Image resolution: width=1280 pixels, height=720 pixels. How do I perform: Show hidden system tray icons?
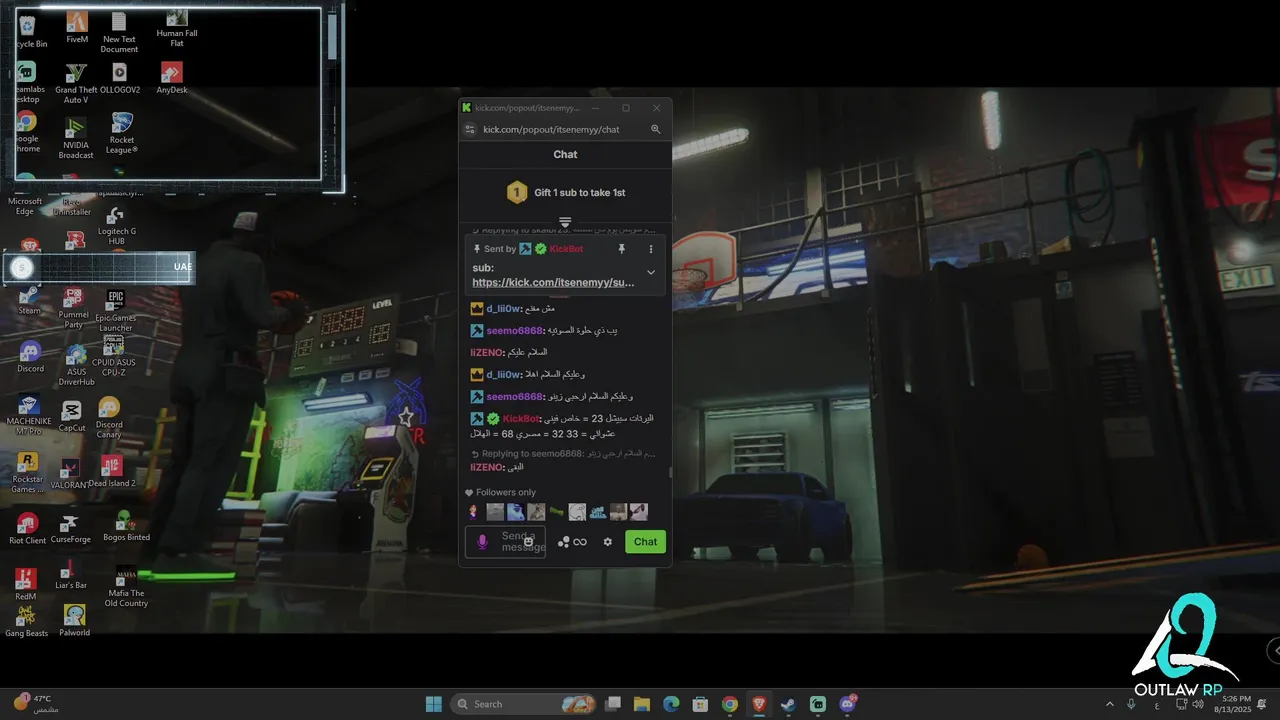pos(1109,704)
